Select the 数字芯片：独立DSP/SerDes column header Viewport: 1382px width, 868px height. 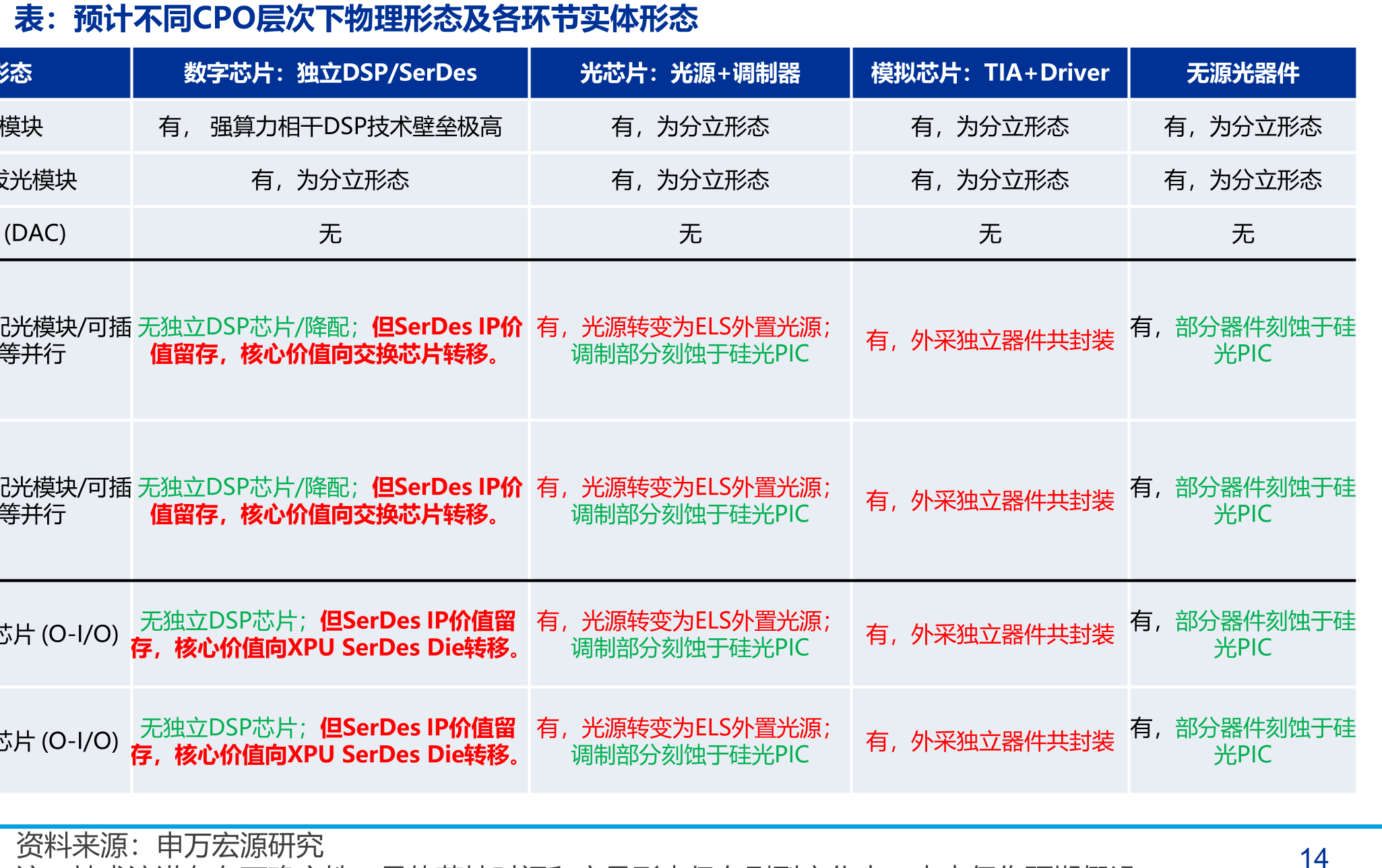click(330, 73)
